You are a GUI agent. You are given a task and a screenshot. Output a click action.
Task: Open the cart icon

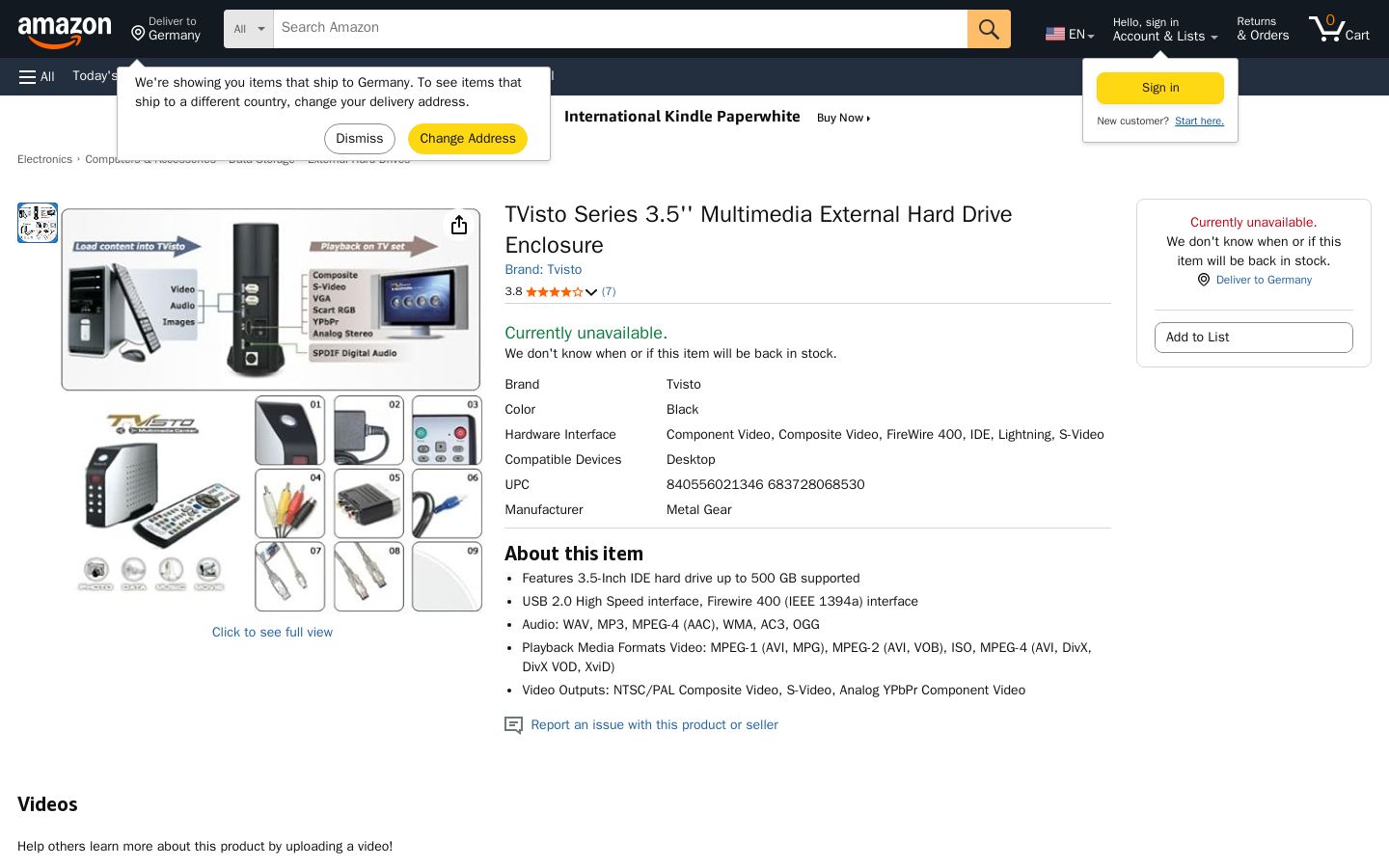click(x=1339, y=29)
